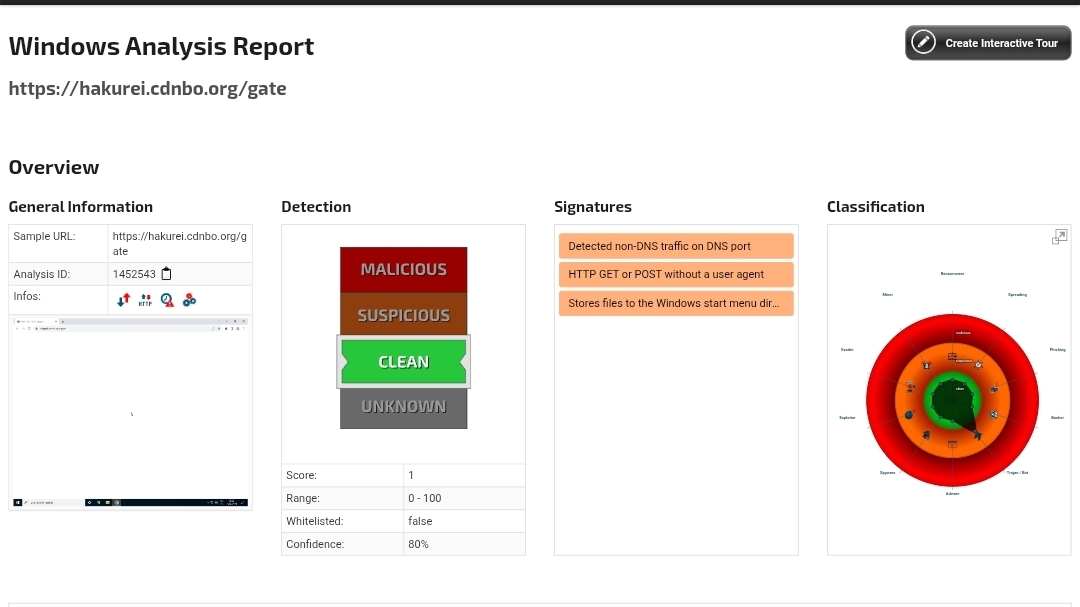
Task: Copy the Analysis ID with the clipboard icon
Action: (x=166, y=274)
